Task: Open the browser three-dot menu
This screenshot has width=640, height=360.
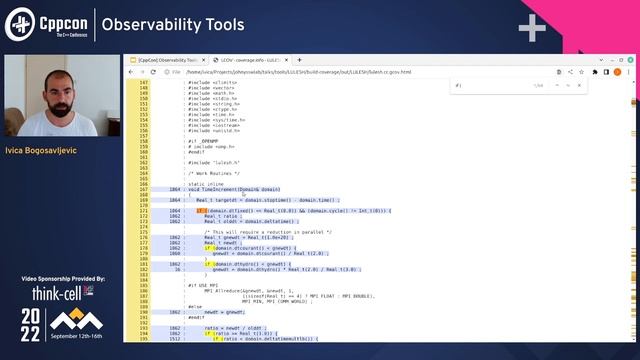Action: [629, 72]
